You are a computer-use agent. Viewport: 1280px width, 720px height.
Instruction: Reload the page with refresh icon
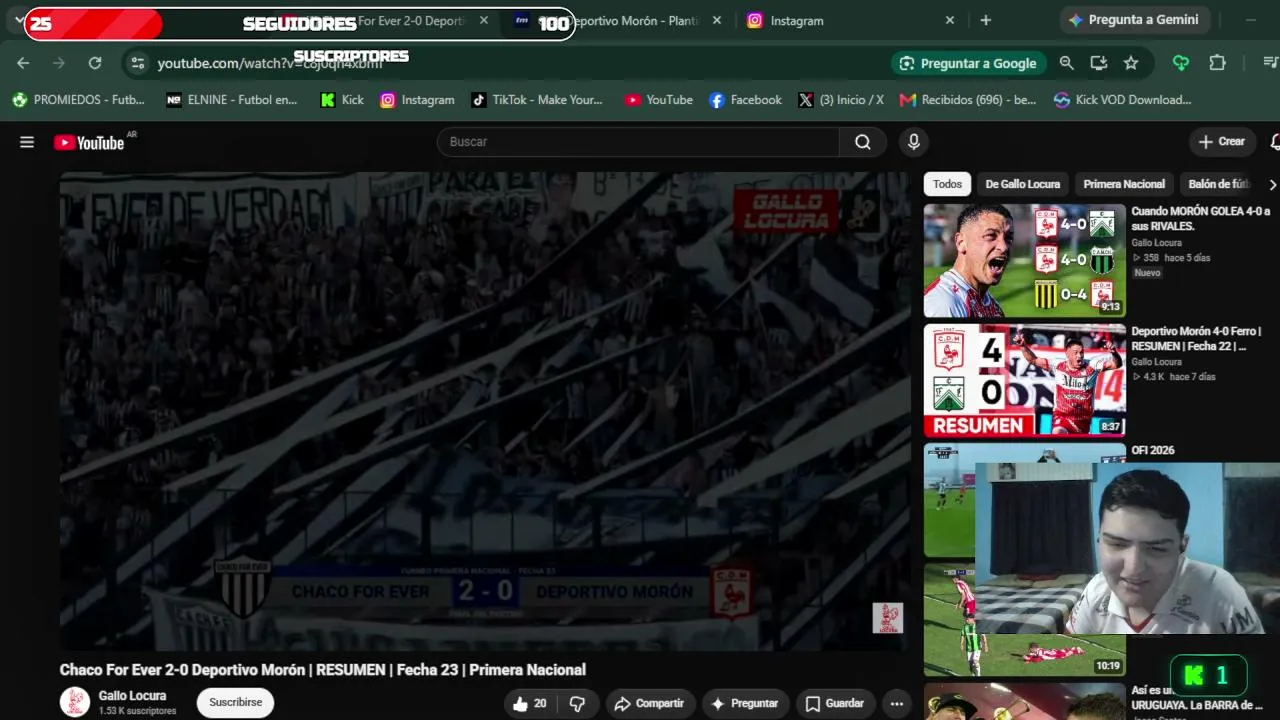pos(95,63)
